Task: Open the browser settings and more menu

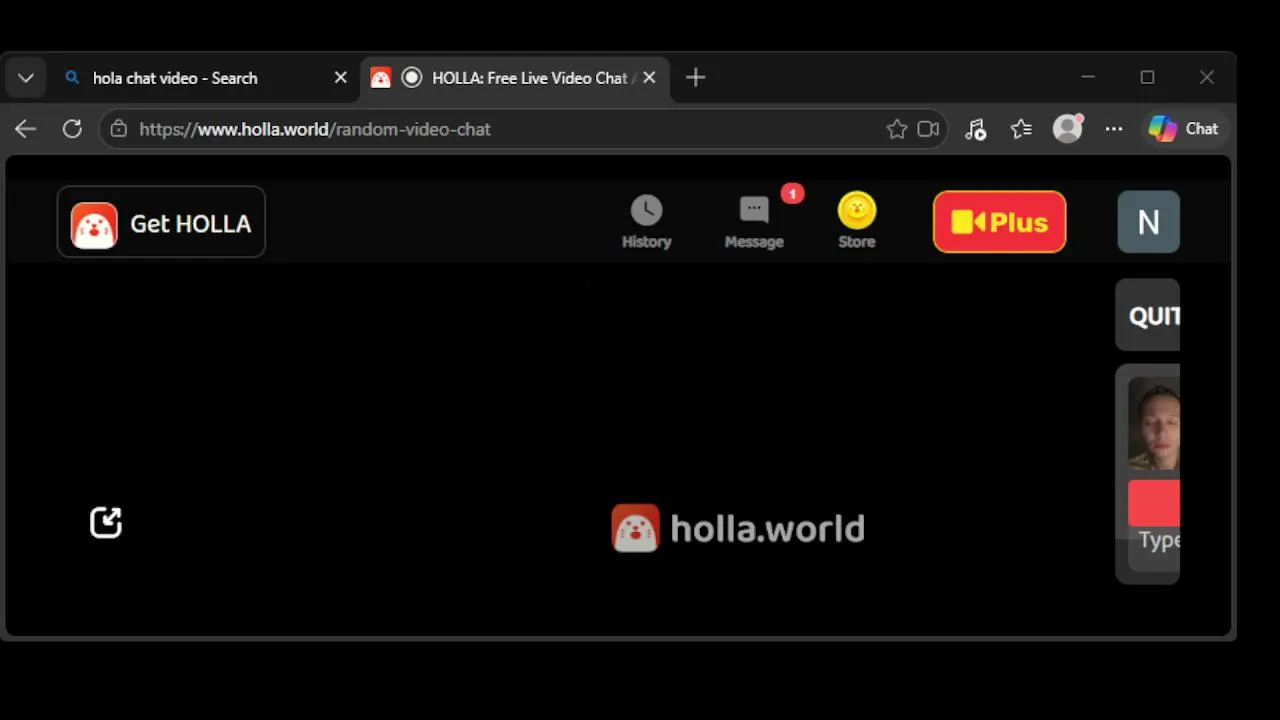Action: pyautogui.click(x=1114, y=129)
